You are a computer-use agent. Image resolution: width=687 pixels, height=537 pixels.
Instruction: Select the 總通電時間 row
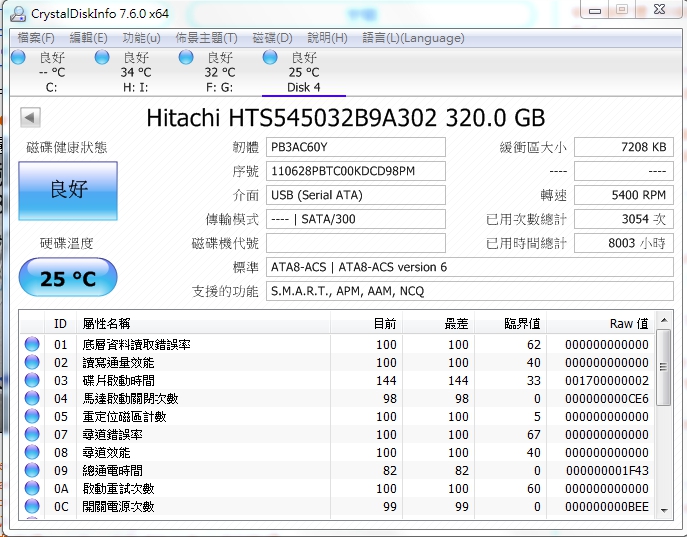pyautogui.click(x=337, y=470)
